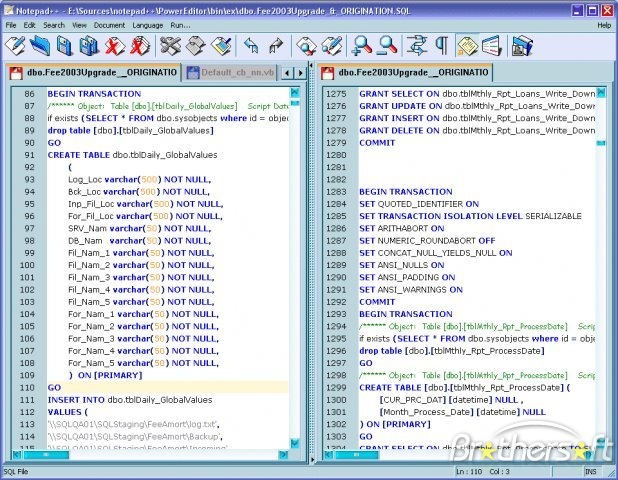Select left view dbo.Fee2003Upgrade tab
Screen dimensions: 618x480
coord(94,73)
